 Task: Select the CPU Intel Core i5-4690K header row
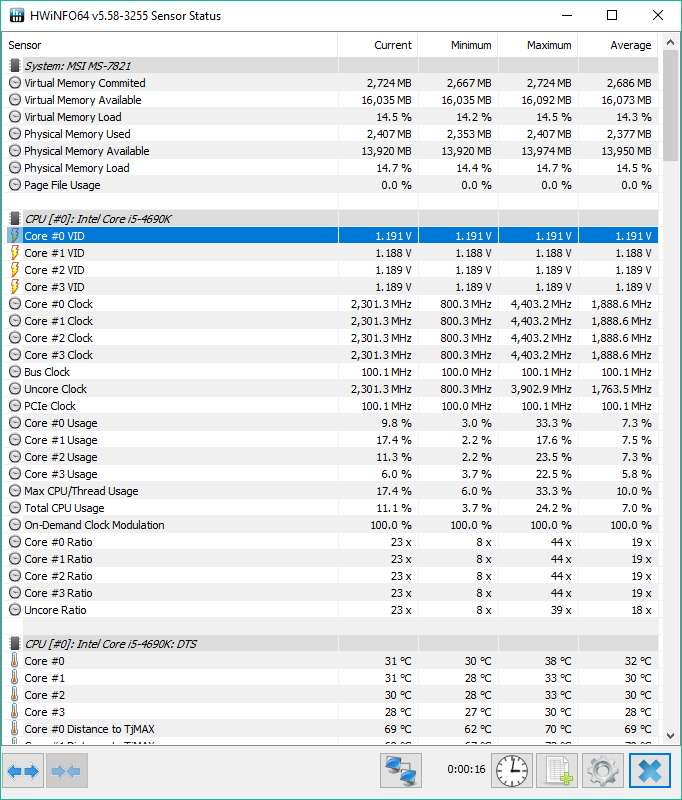(98, 219)
